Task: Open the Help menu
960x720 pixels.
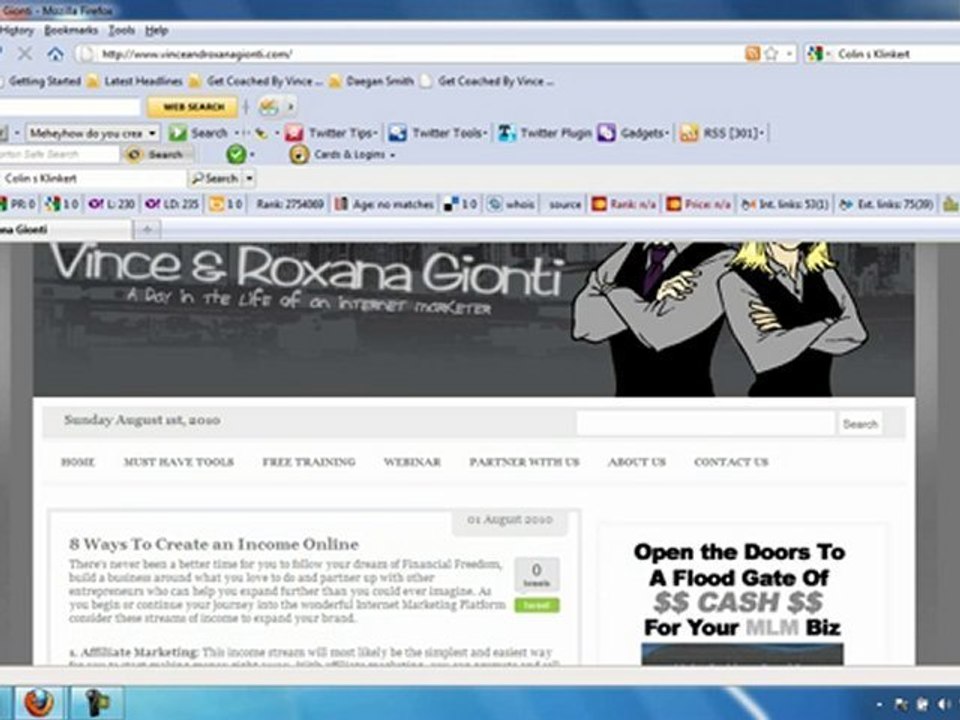Action: 156,30
